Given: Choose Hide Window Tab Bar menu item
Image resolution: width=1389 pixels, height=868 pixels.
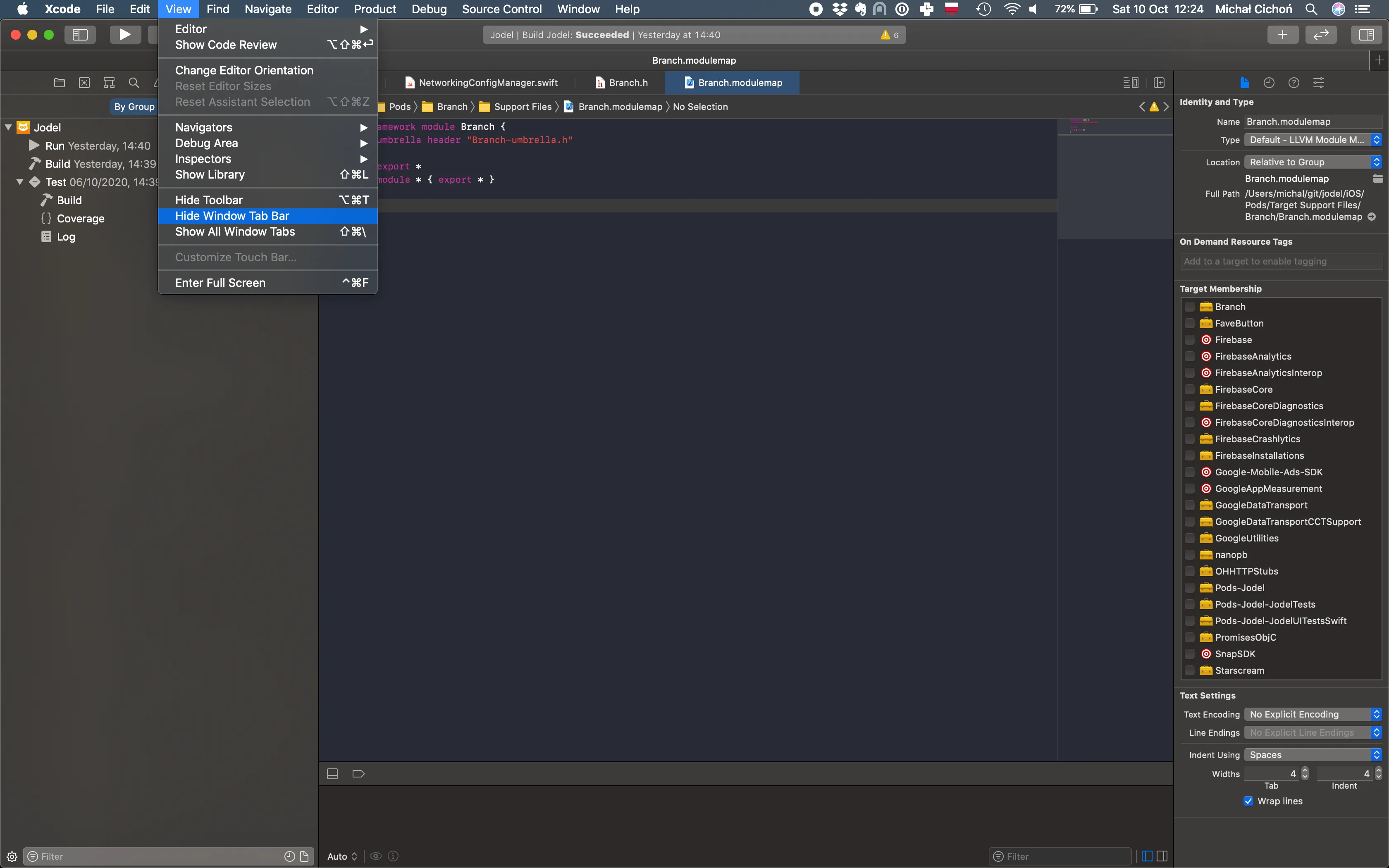Looking at the screenshot, I should click(267, 216).
